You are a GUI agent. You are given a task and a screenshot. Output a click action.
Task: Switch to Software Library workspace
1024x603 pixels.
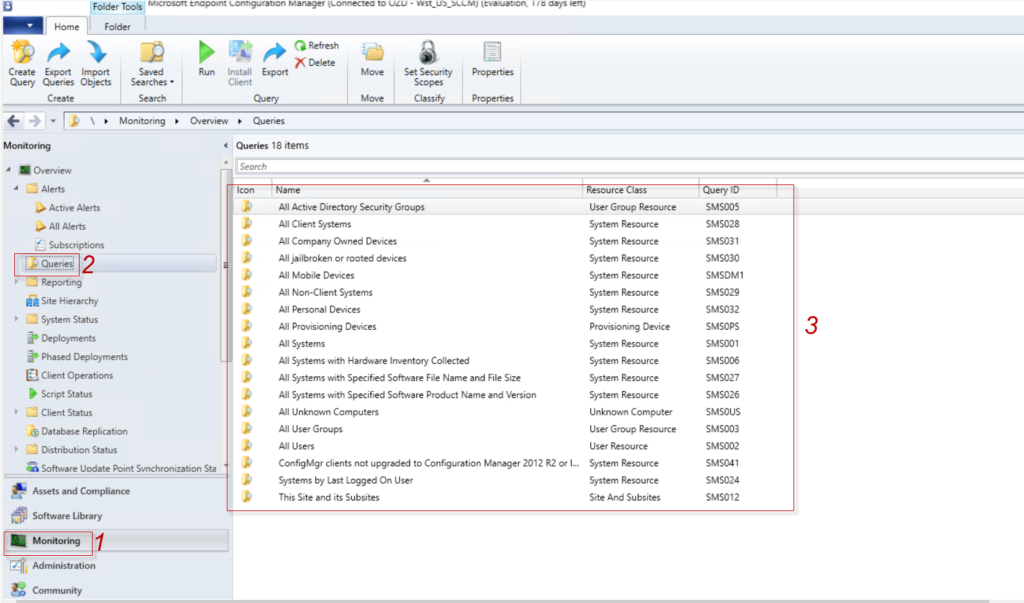point(67,516)
